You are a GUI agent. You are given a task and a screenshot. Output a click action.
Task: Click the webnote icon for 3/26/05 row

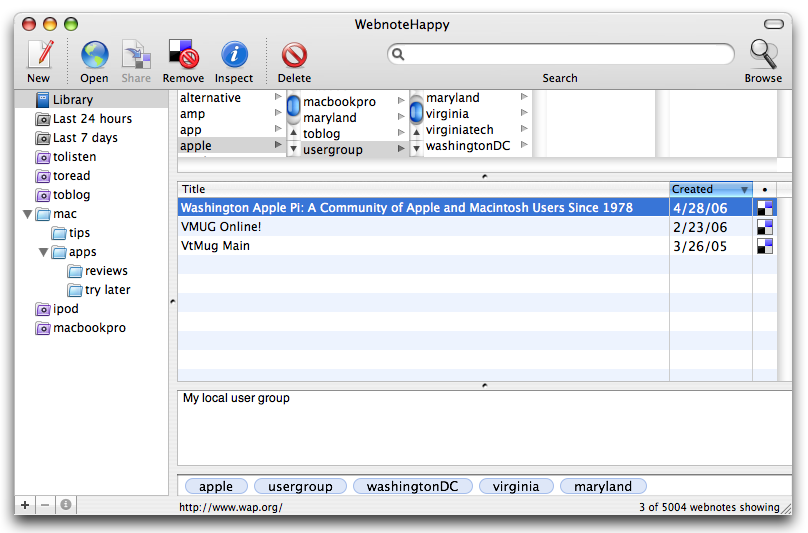tap(765, 246)
